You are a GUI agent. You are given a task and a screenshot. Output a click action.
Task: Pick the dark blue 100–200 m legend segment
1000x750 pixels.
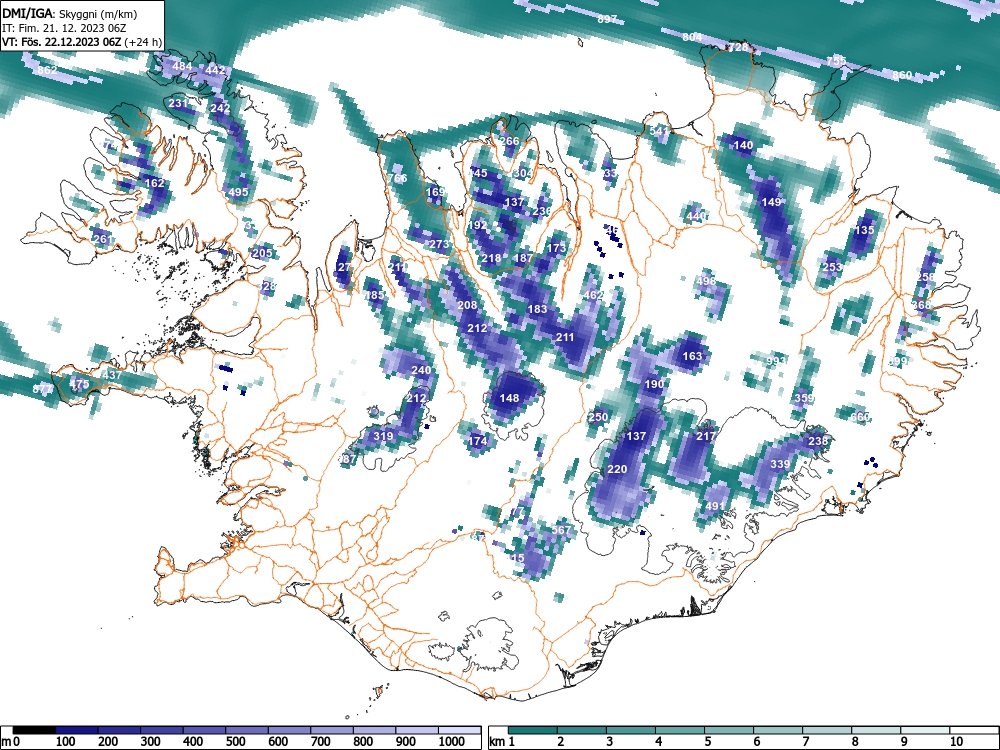77,730
